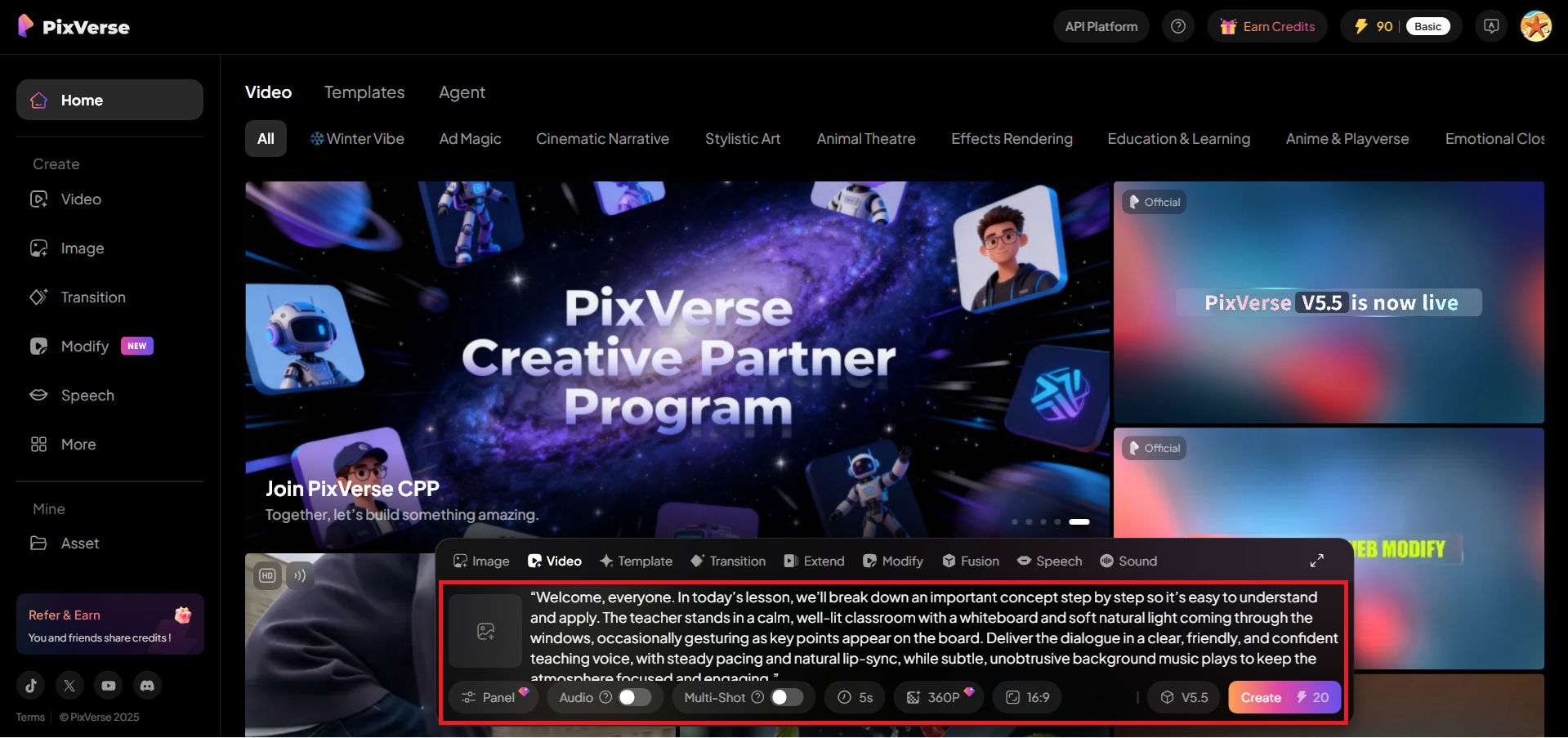Open the V5.5 model version selector
This screenshot has width=1568, height=738.
(1184, 697)
